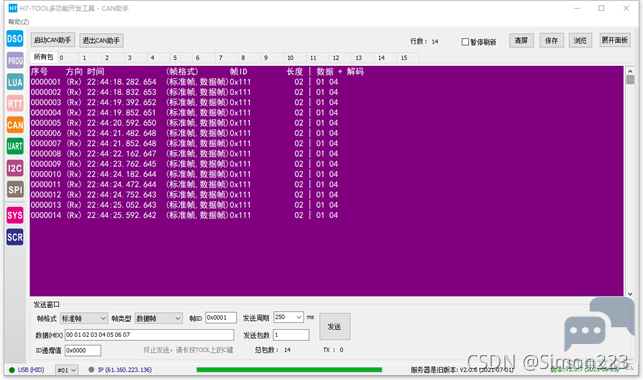
Task: Click the clear screen button
Action: 521,40
